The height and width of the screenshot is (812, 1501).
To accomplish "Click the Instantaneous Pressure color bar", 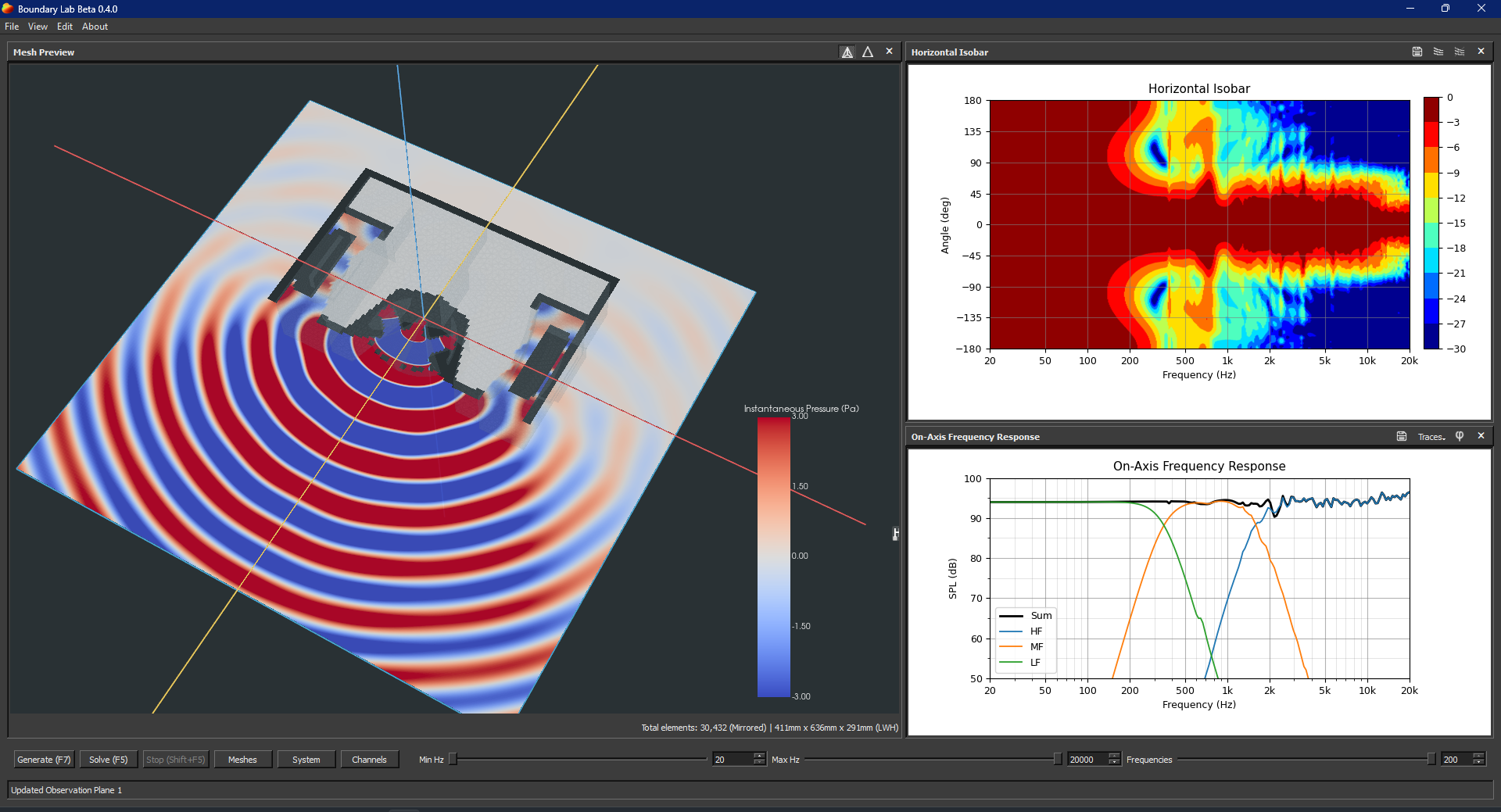I will tap(773, 556).
